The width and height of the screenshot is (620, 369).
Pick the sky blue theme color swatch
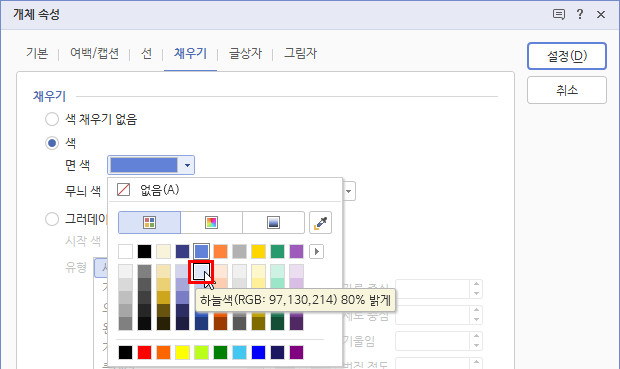tap(201, 252)
